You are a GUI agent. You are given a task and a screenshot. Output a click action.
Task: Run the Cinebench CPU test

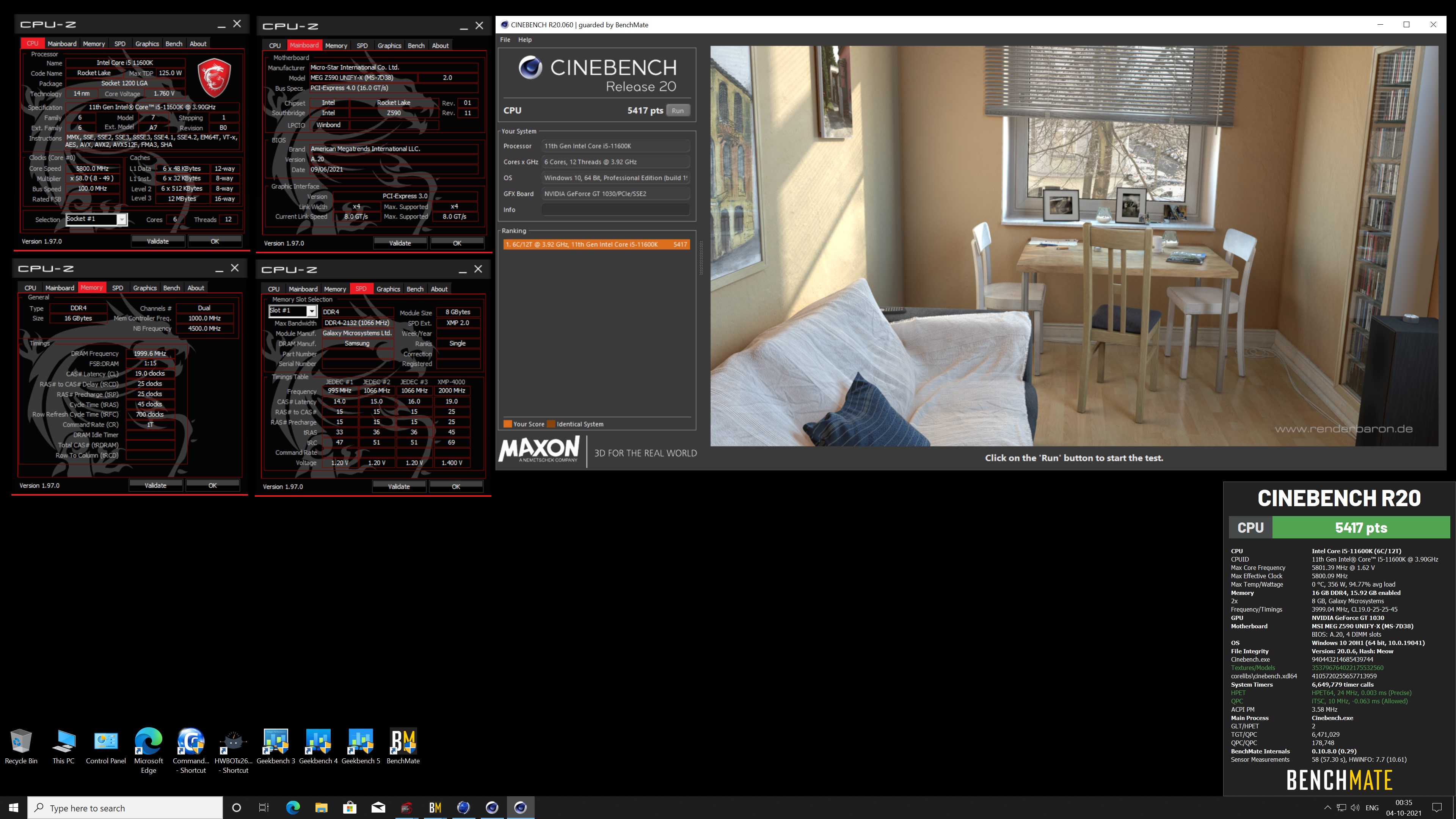(678, 110)
